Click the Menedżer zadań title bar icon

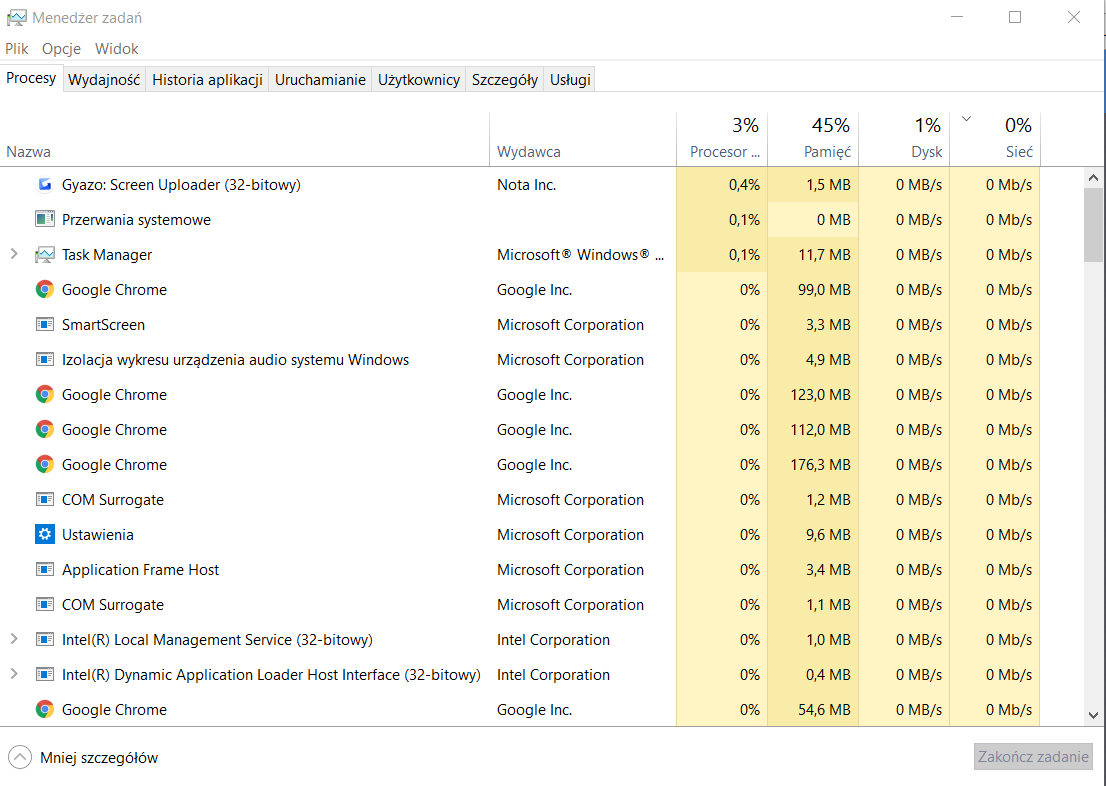pyautogui.click(x=16, y=18)
